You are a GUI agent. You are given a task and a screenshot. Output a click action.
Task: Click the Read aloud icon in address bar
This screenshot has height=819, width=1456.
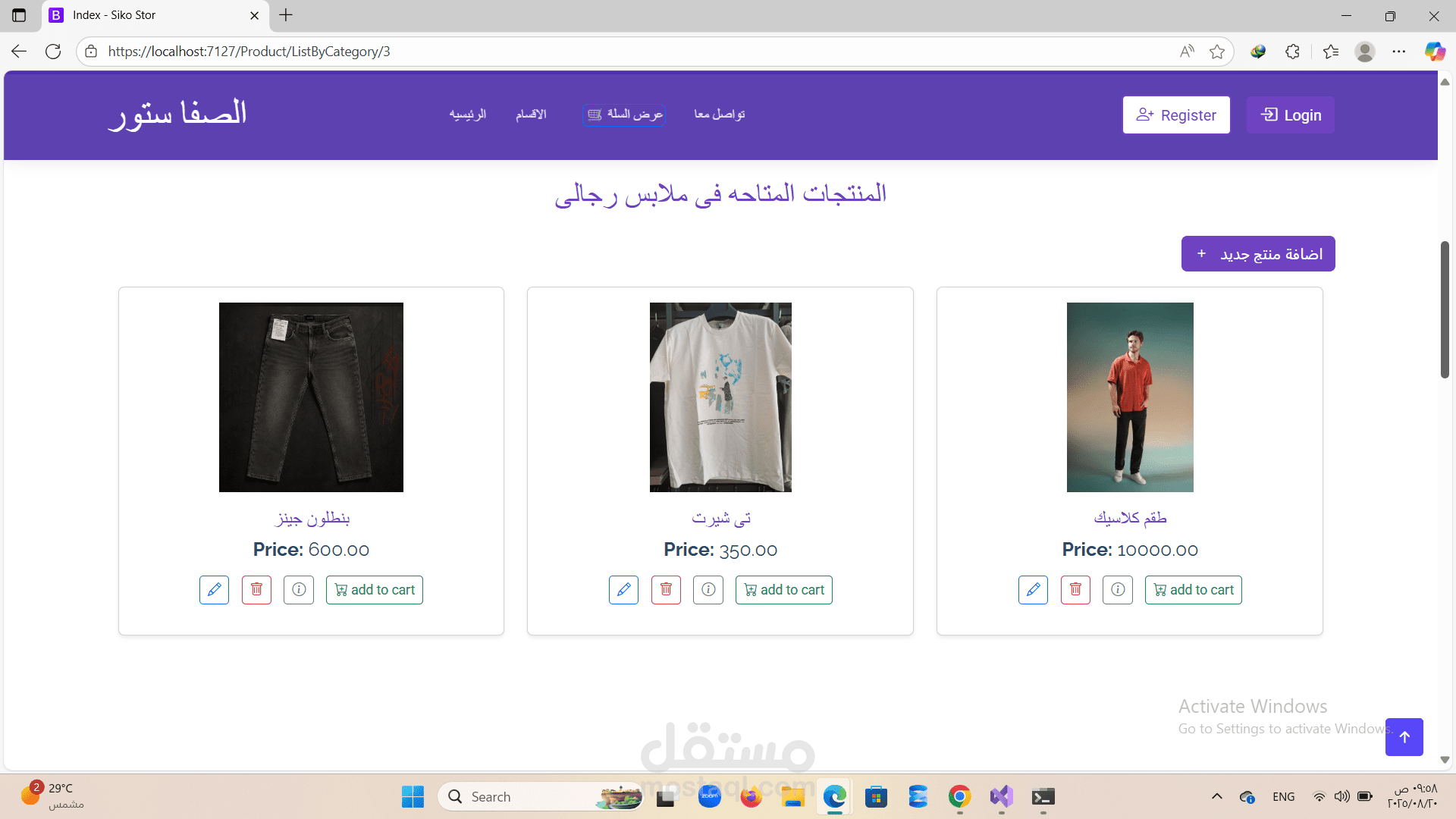pyautogui.click(x=1187, y=52)
